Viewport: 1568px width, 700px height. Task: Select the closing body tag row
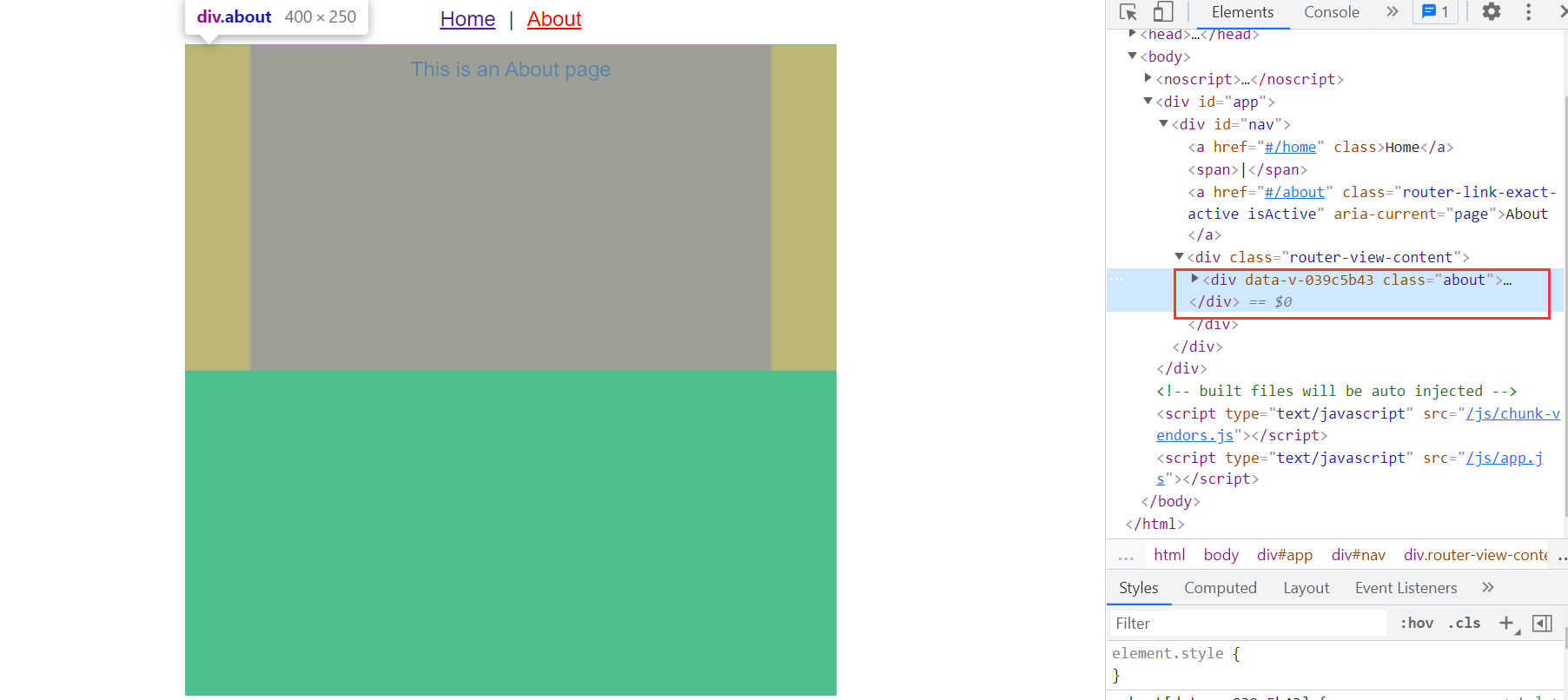coord(1170,501)
